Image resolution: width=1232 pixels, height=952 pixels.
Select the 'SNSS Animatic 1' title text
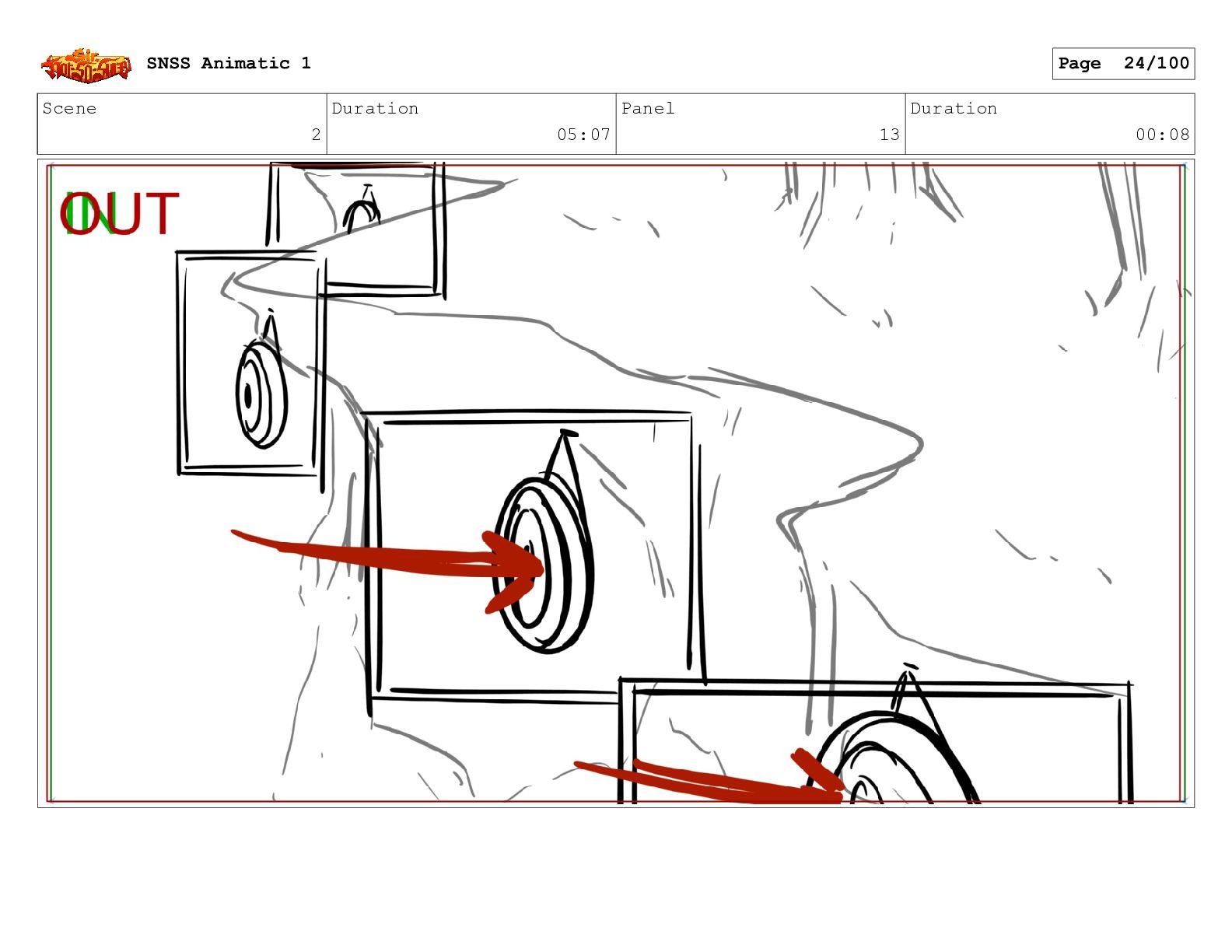click(x=229, y=63)
